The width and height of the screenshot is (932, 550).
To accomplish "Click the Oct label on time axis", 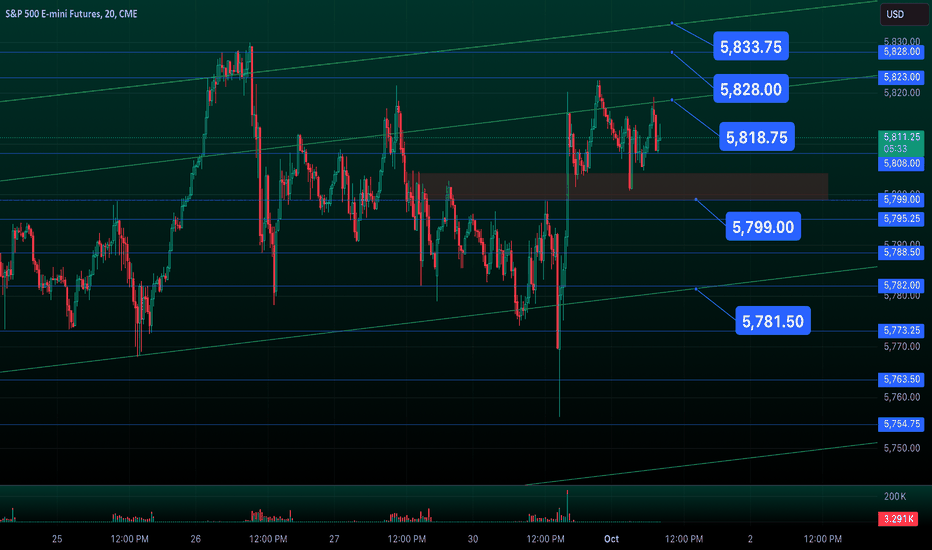I will click(x=611, y=539).
